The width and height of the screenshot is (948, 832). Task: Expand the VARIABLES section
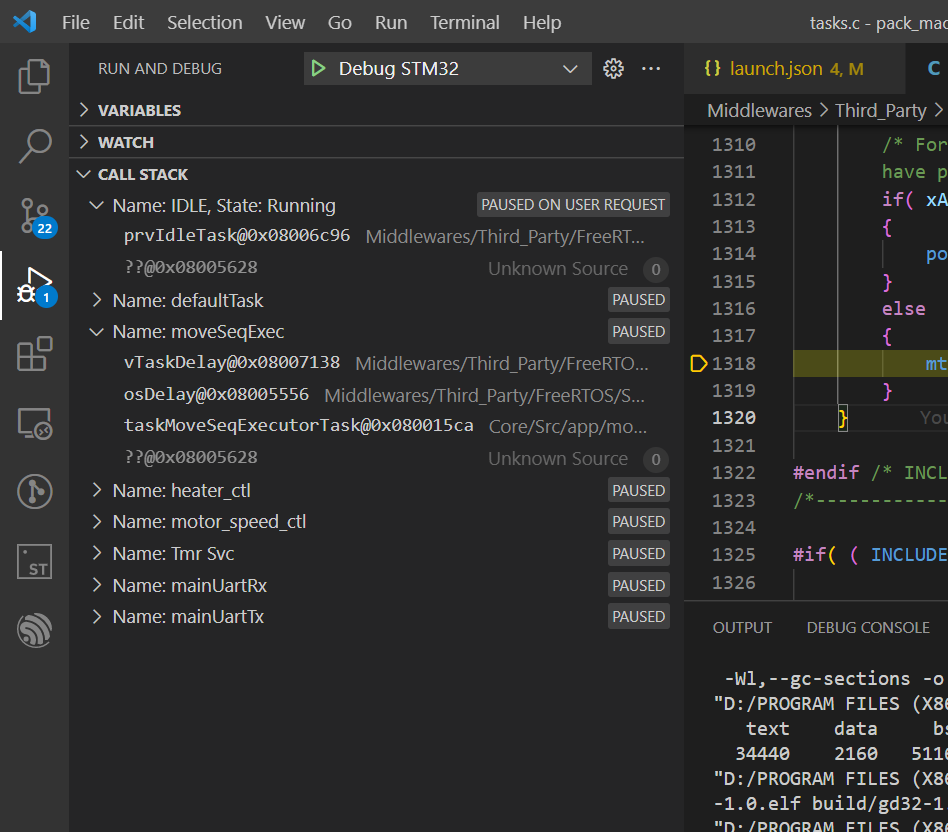click(x=139, y=110)
